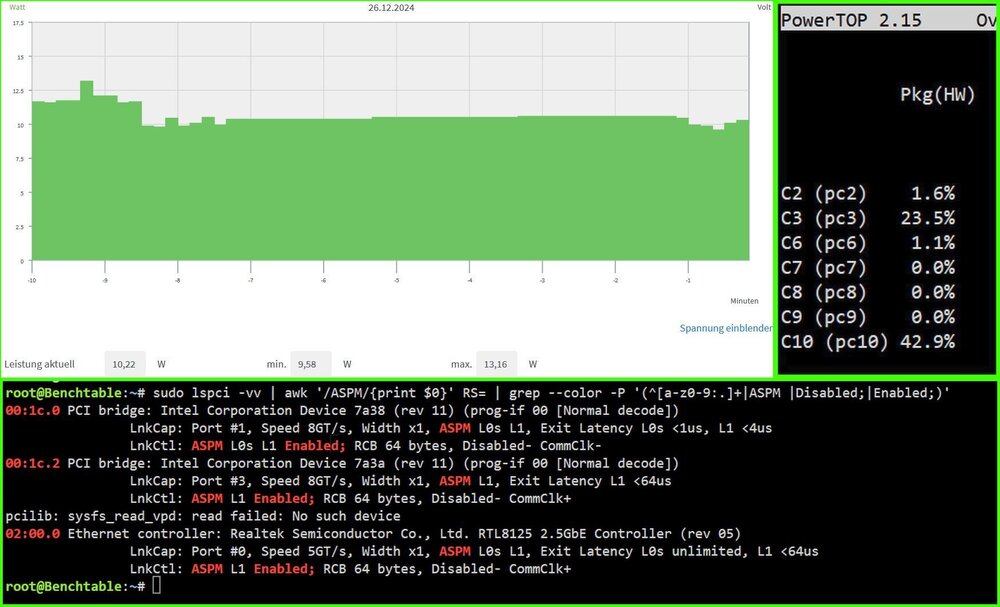This screenshot has width=1000, height=607.
Task: Click the 'C3 (pc3)' row with 23.5%
Action: click(868, 218)
